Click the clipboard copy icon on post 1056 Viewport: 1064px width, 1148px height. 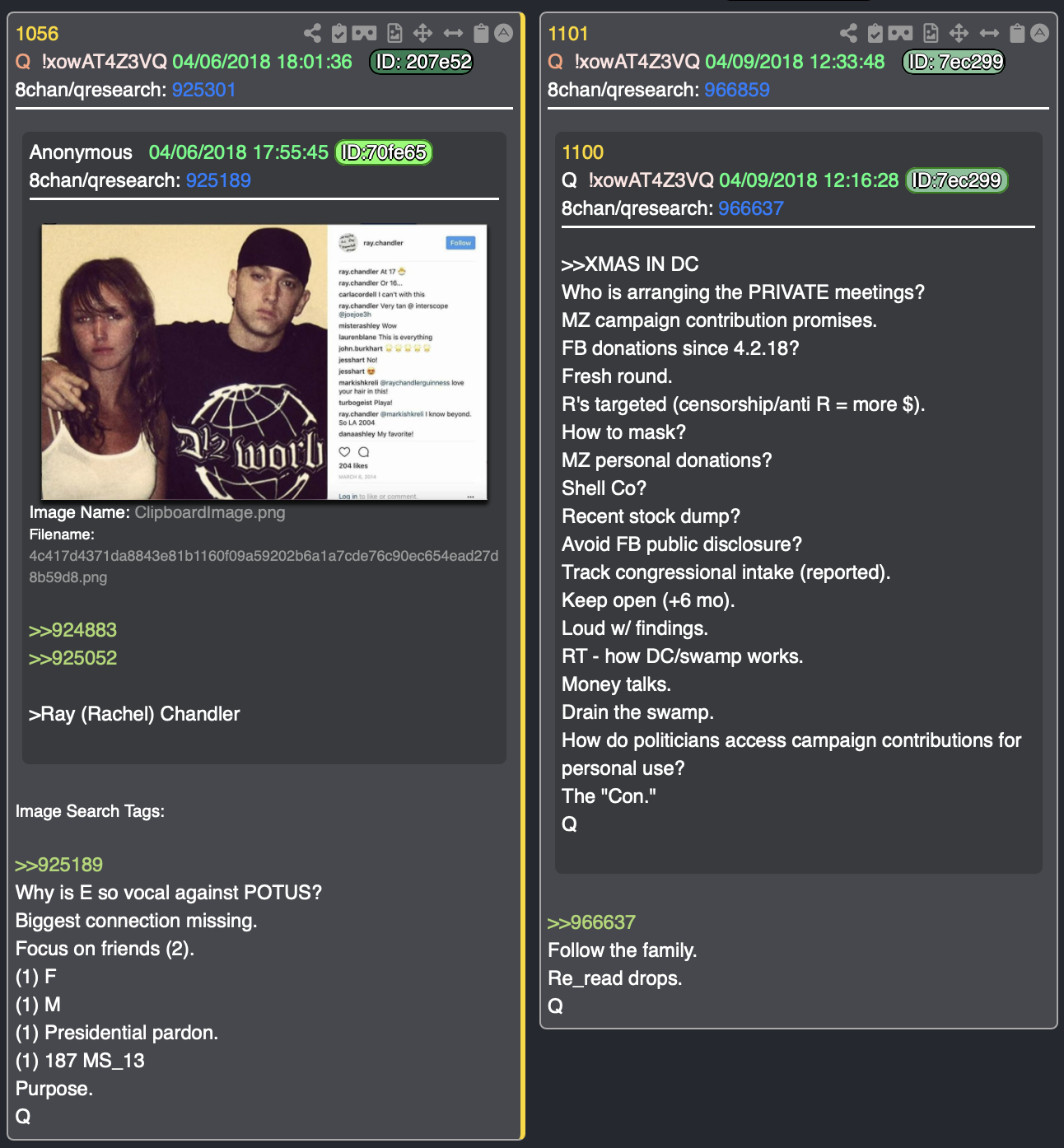click(481, 33)
